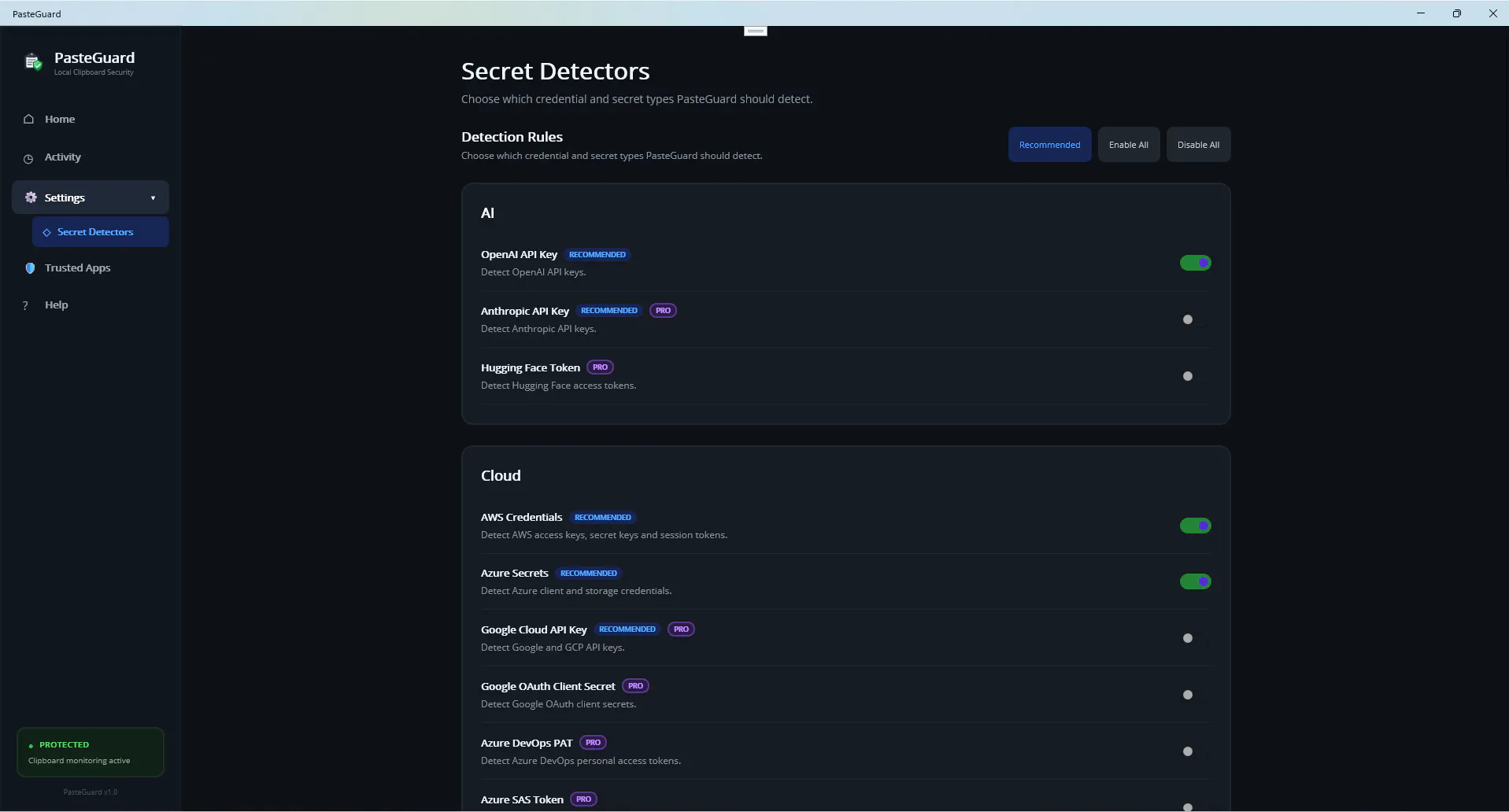
Task: Select the Secret Detectors submenu item
Action: pos(100,232)
